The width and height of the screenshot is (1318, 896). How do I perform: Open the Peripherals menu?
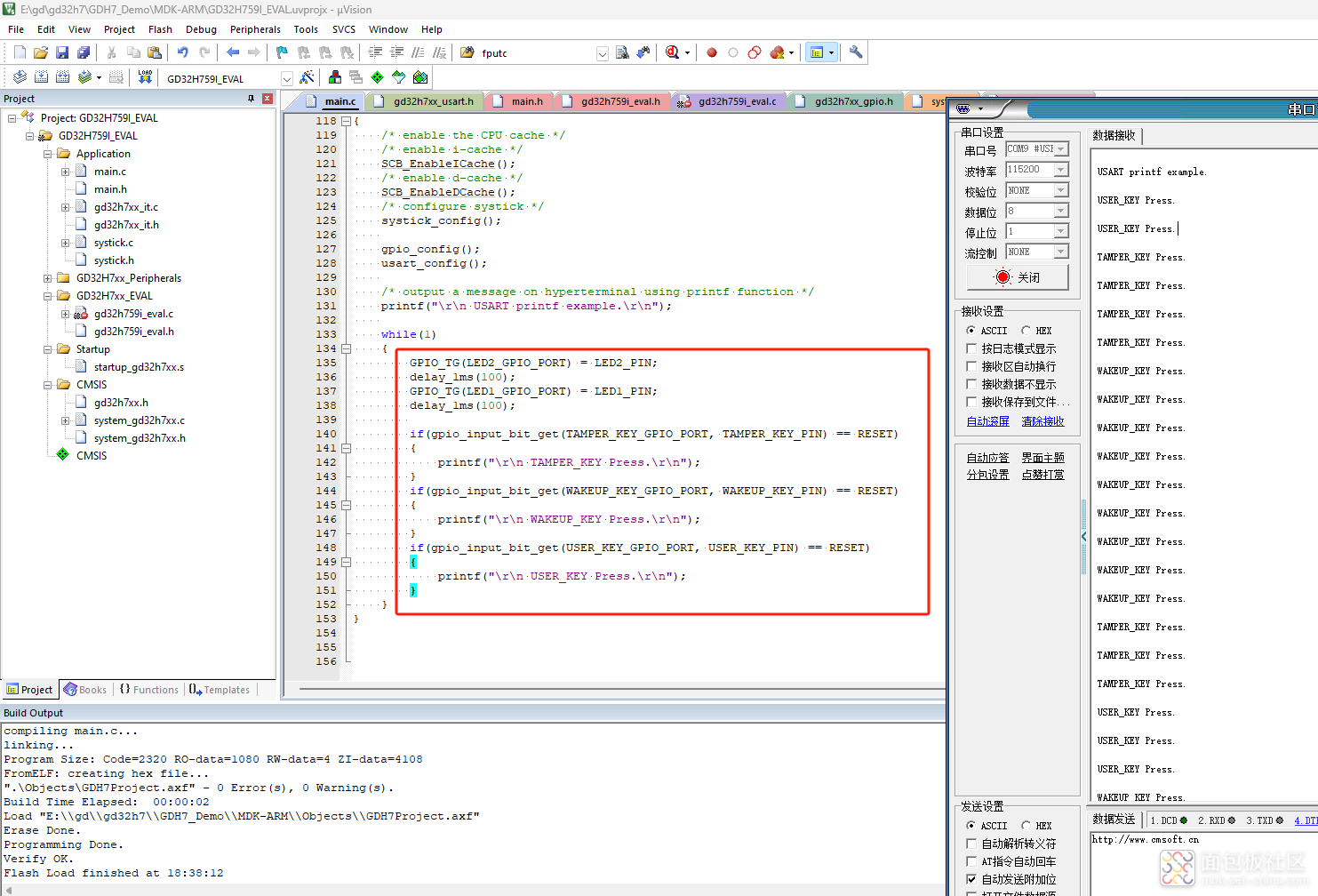coord(255,29)
